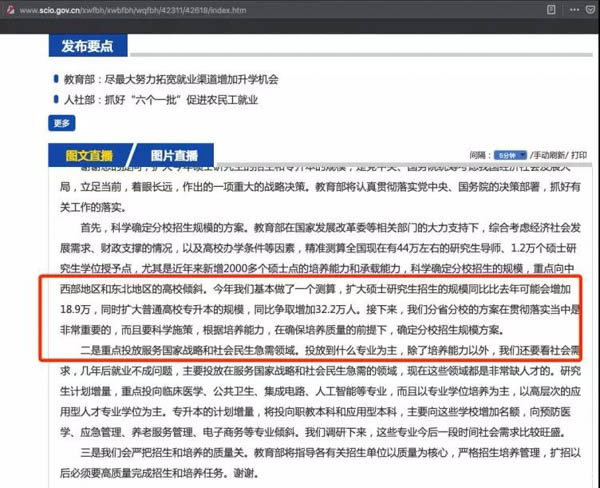The height and width of the screenshot is (488, 600).
Task: Click the line starting 二是重点投放服务国家战略
Action: pyautogui.click(x=329, y=350)
